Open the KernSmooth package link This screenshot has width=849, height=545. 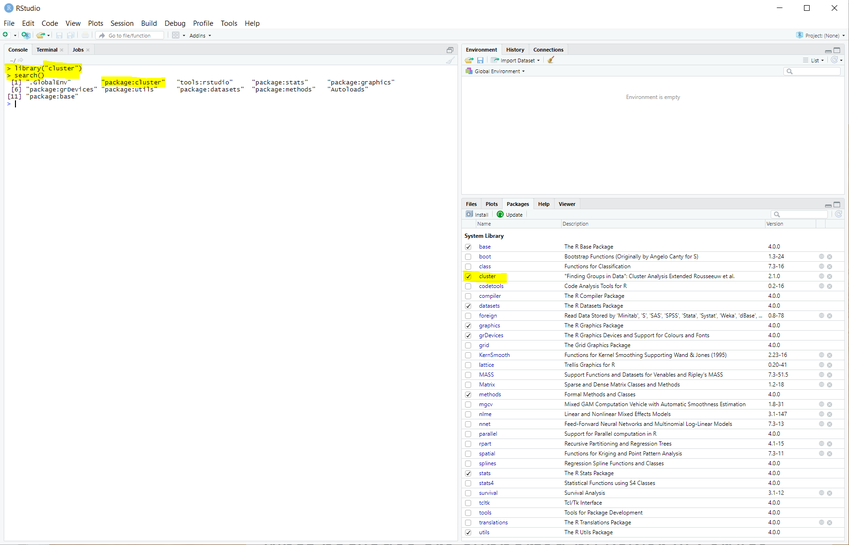(x=494, y=355)
